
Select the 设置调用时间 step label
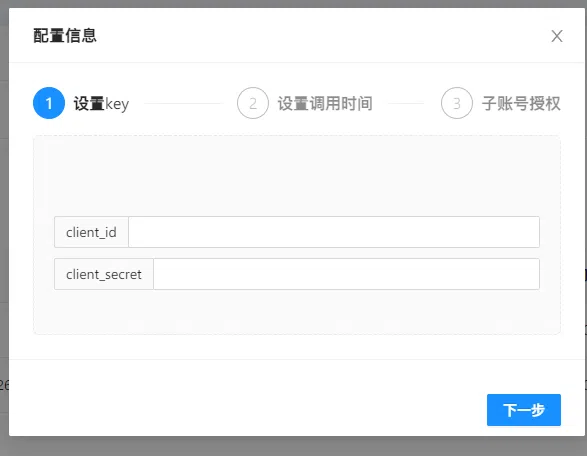pos(325,104)
